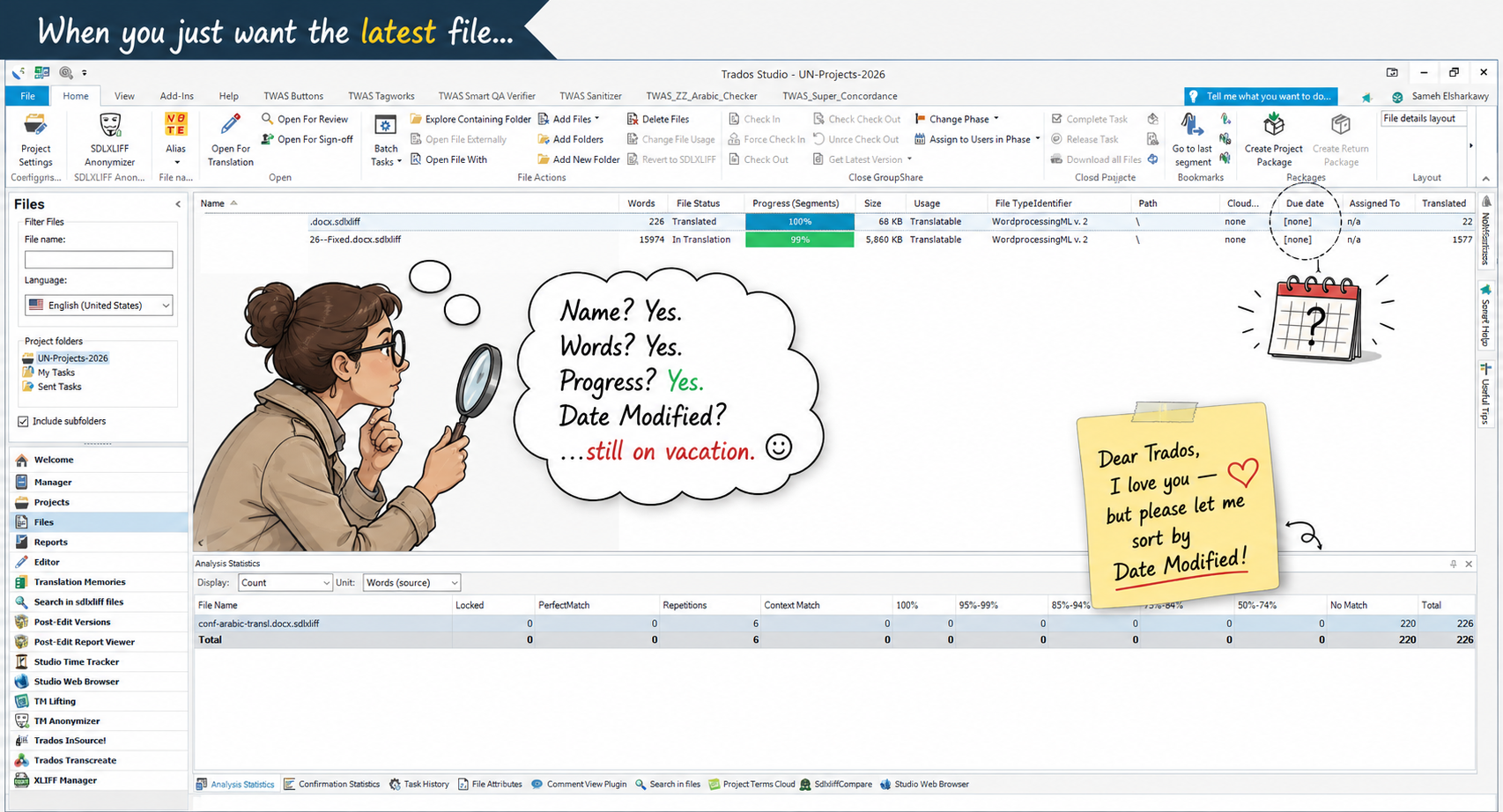Open the Translation Memories view
The image size is (1503, 812).
point(100,582)
